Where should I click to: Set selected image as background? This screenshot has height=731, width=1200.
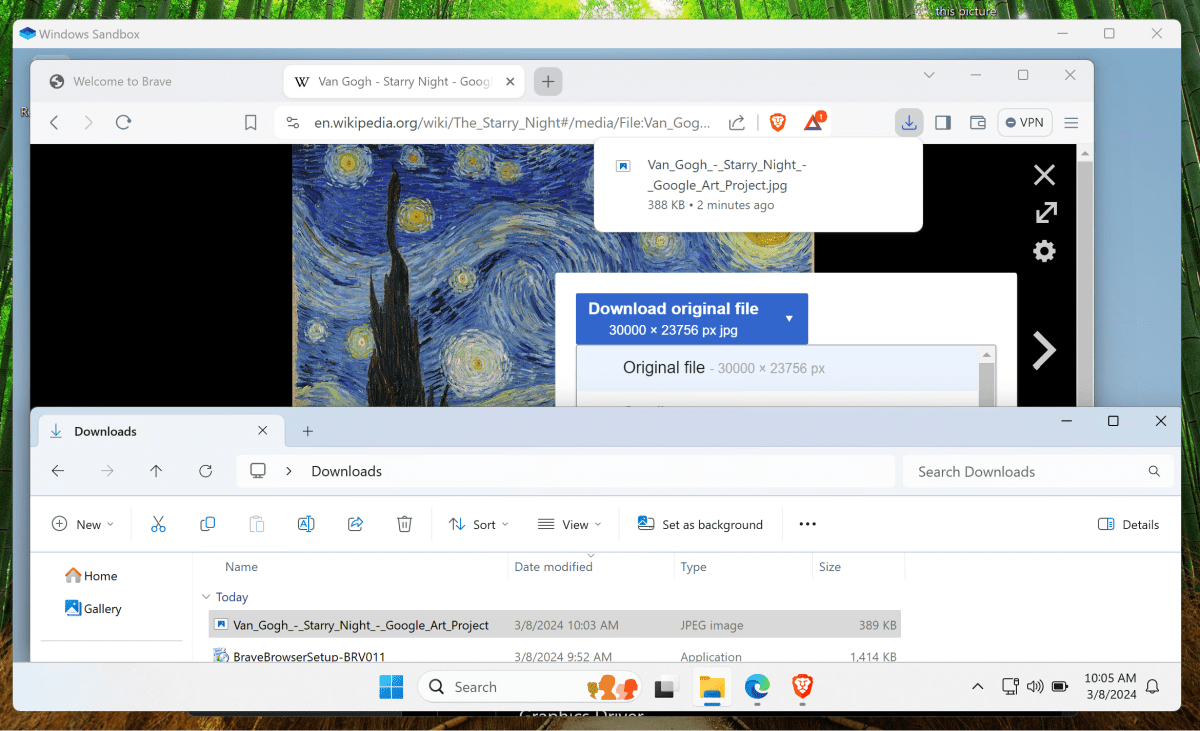701,523
